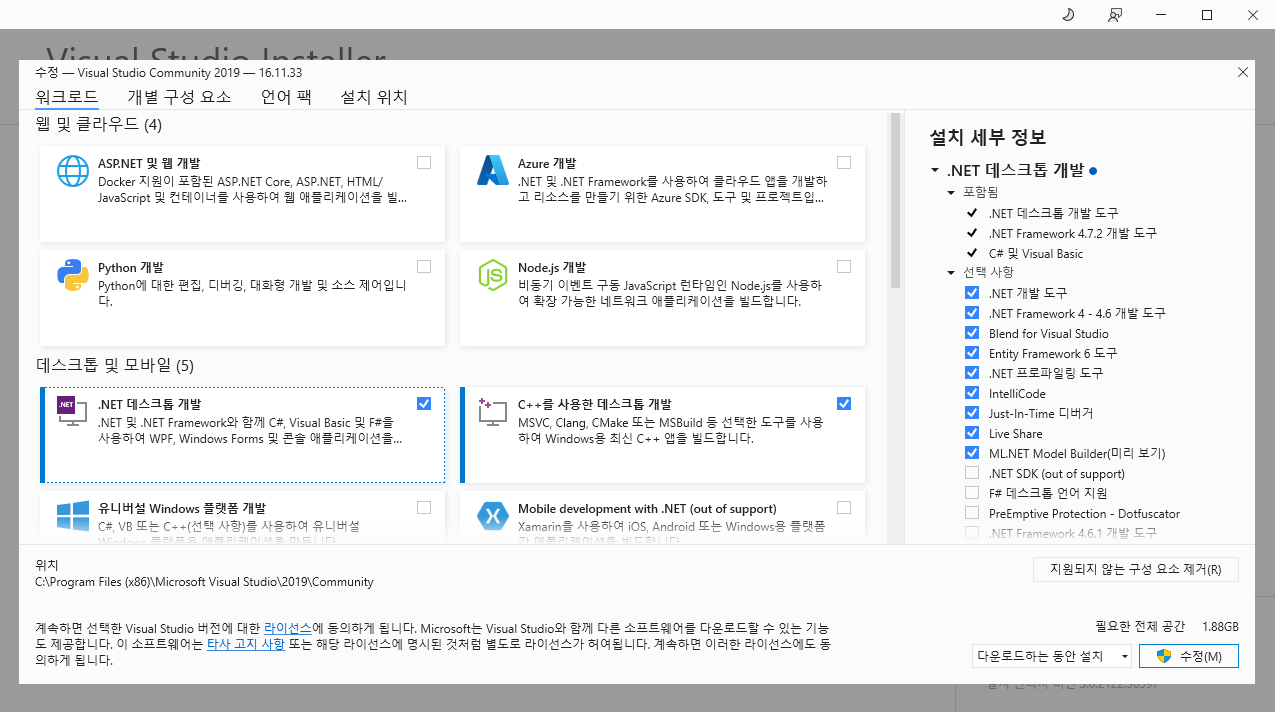
Task: Click the Python development logo icon
Action: pos(73,275)
